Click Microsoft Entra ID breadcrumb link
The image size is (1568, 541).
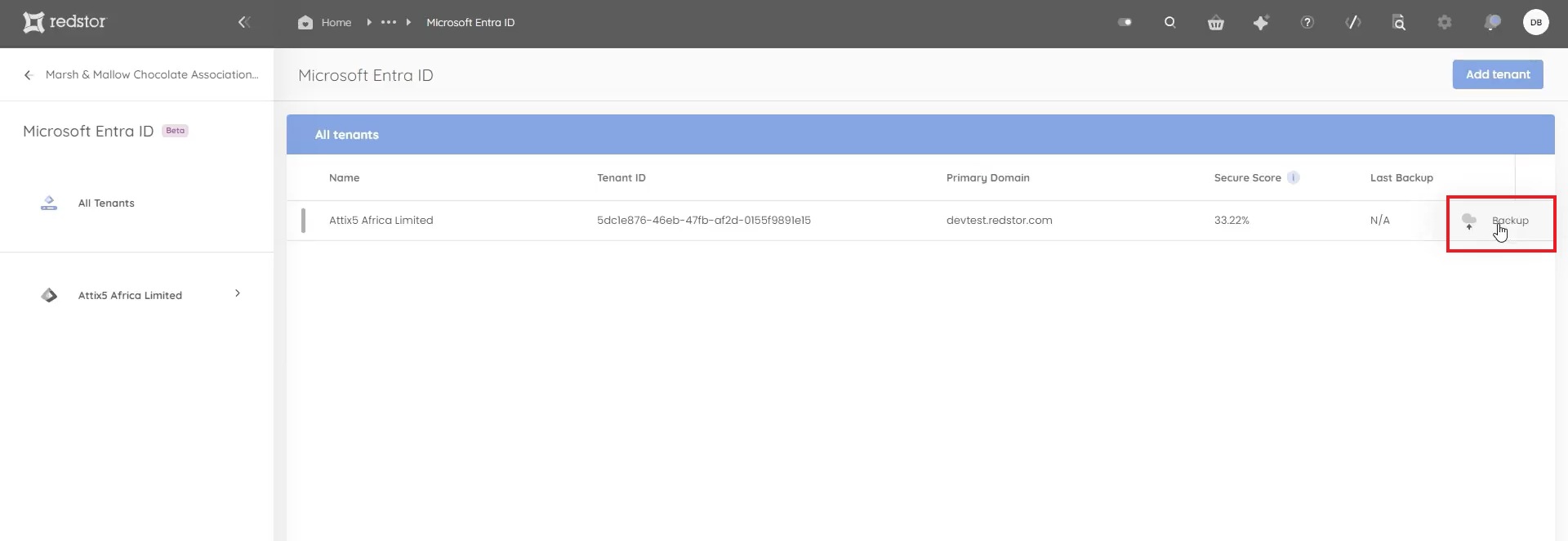(470, 23)
